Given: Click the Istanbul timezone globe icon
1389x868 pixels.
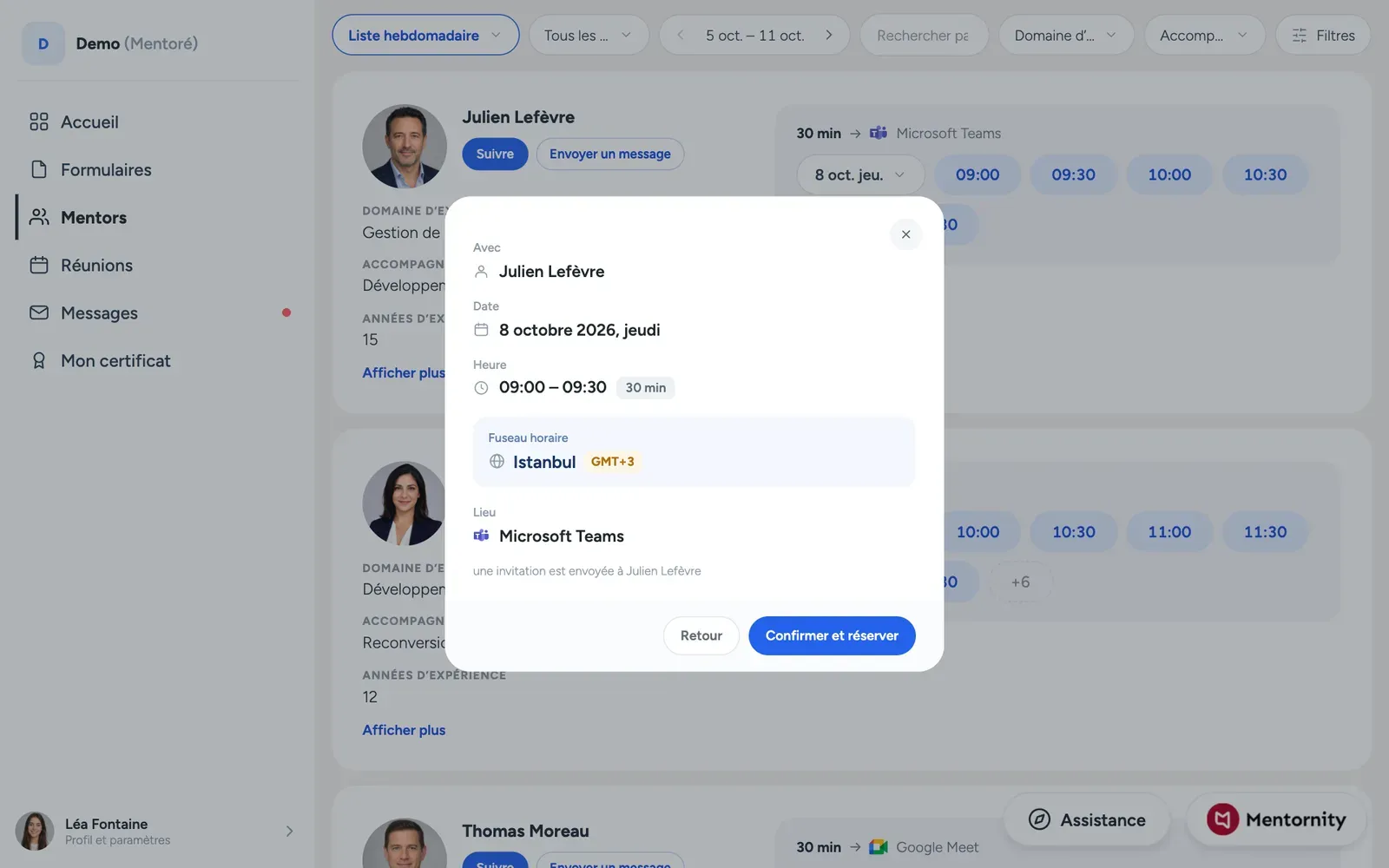Looking at the screenshot, I should 497,462.
